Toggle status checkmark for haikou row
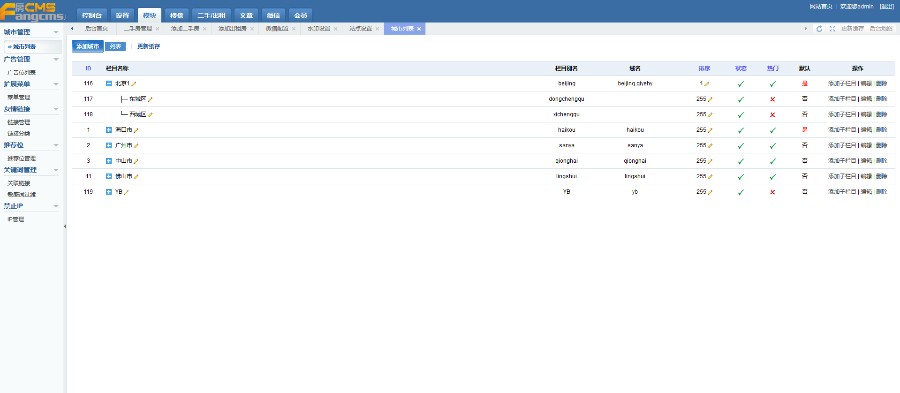The height and width of the screenshot is (393, 900). tap(740, 130)
